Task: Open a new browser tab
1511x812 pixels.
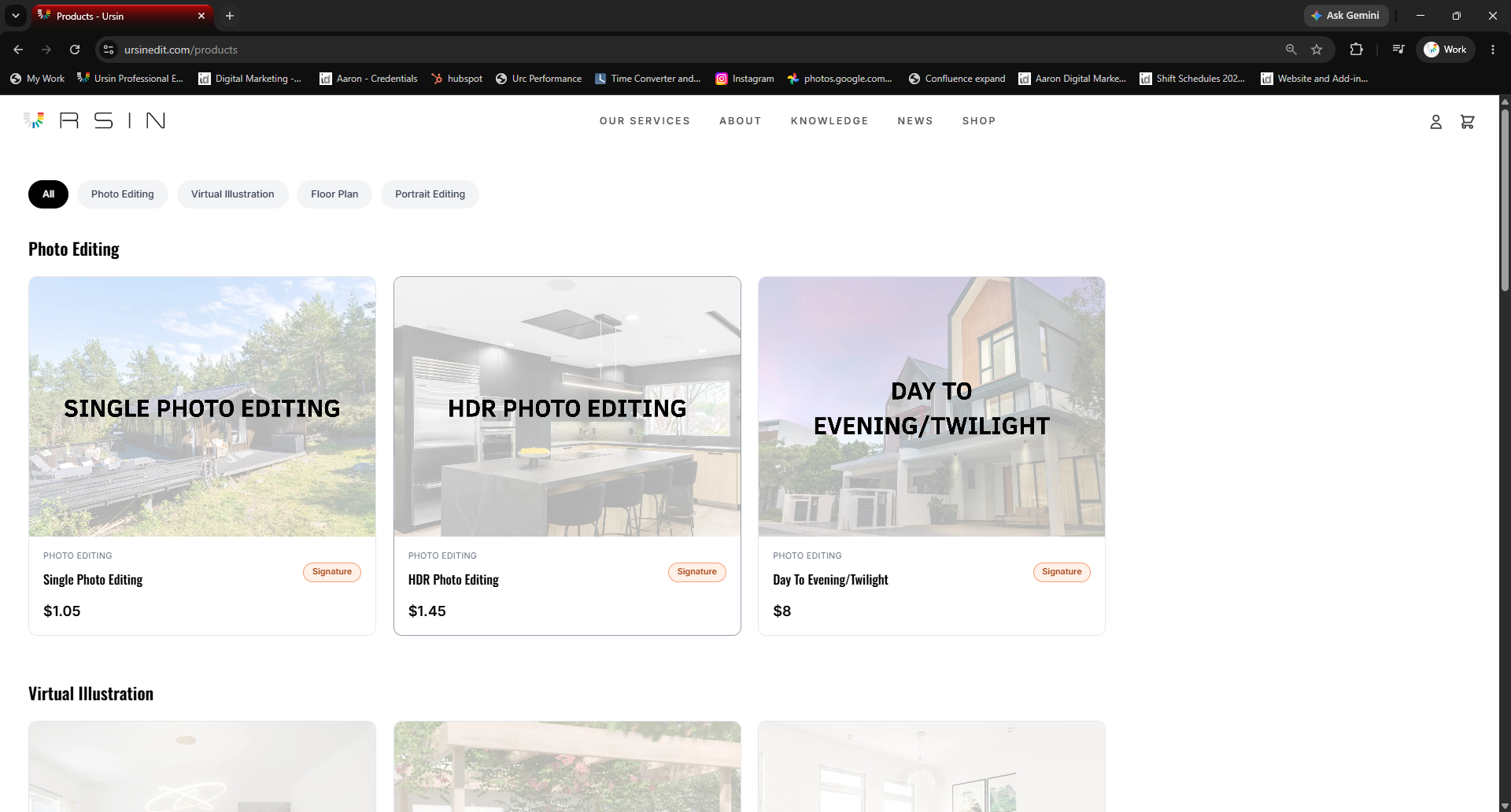Action: coord(230,16)
